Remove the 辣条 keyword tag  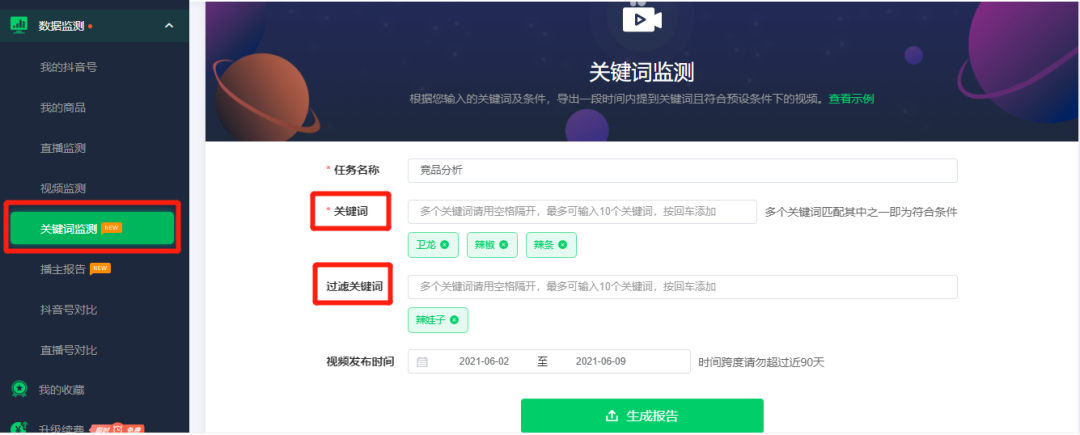tap(563, 245)
